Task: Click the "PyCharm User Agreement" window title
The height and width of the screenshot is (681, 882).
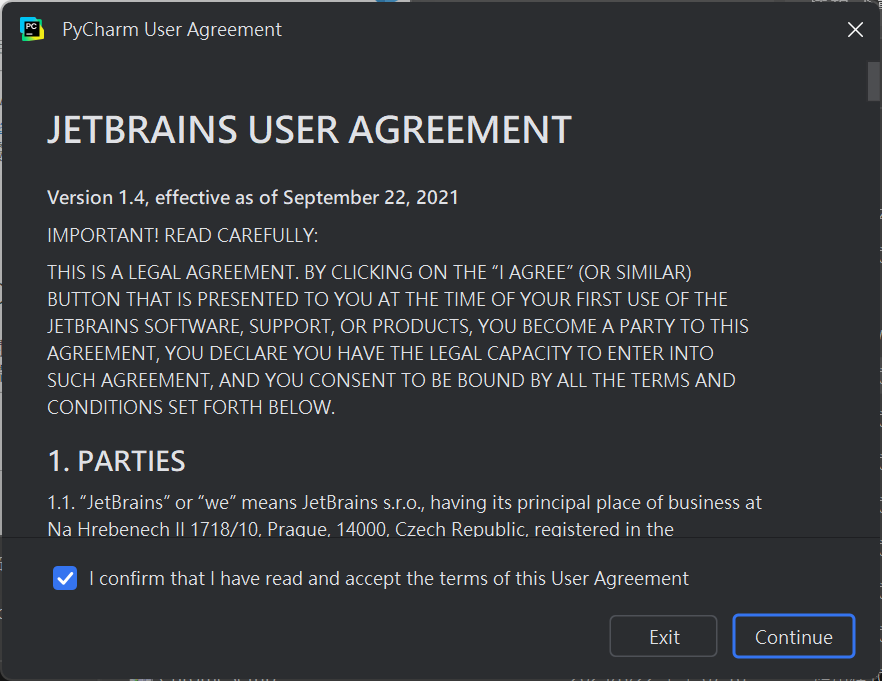Action: tap(172, 29)
